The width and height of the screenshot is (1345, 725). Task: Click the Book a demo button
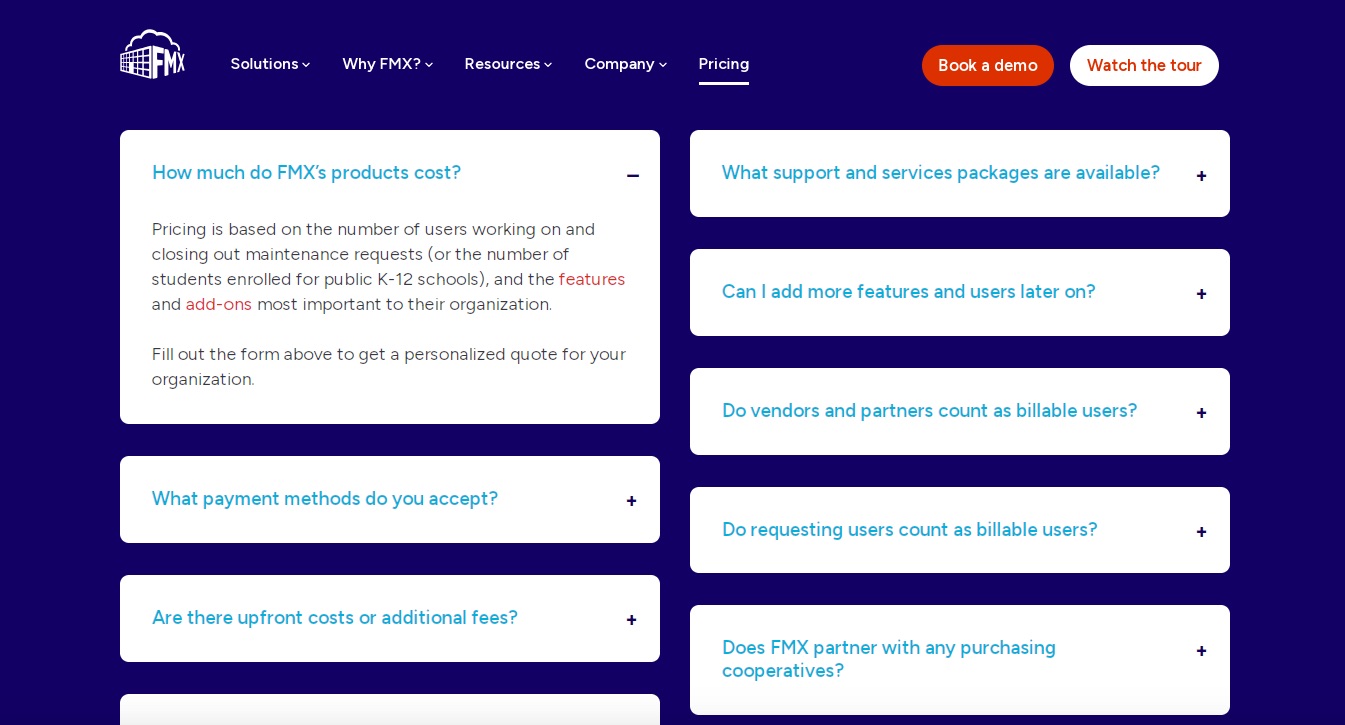coord(987,65)
